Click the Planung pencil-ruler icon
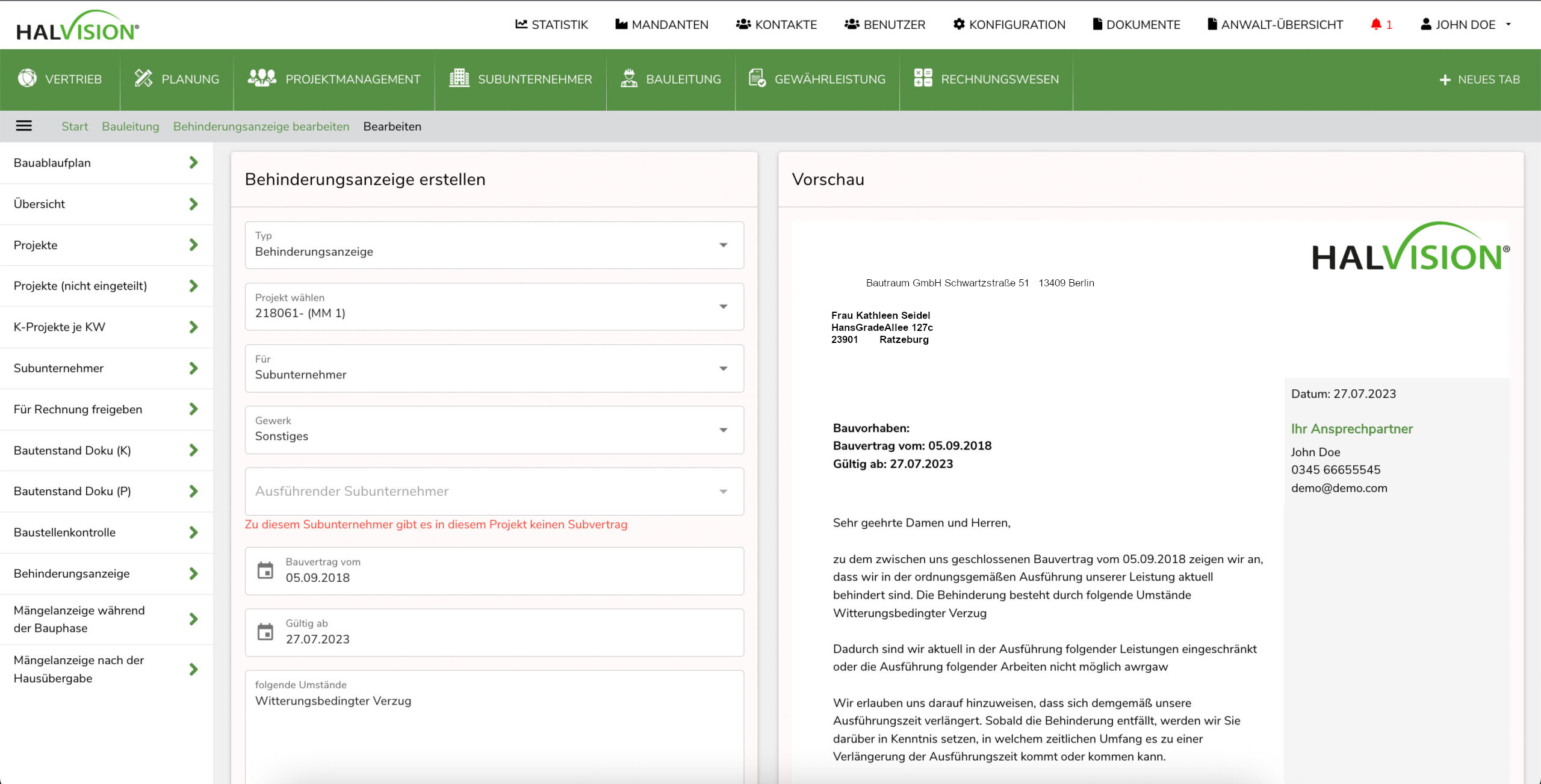 [143, 78]
